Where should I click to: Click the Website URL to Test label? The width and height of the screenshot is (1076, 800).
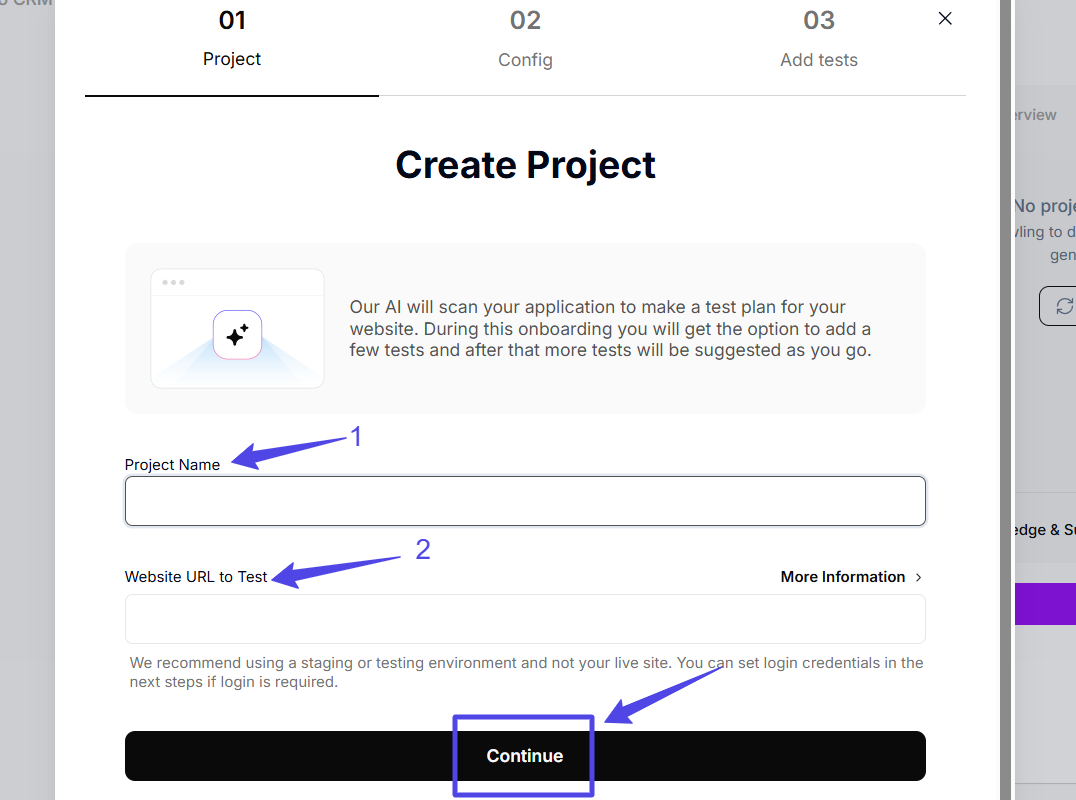click(196, 577)
